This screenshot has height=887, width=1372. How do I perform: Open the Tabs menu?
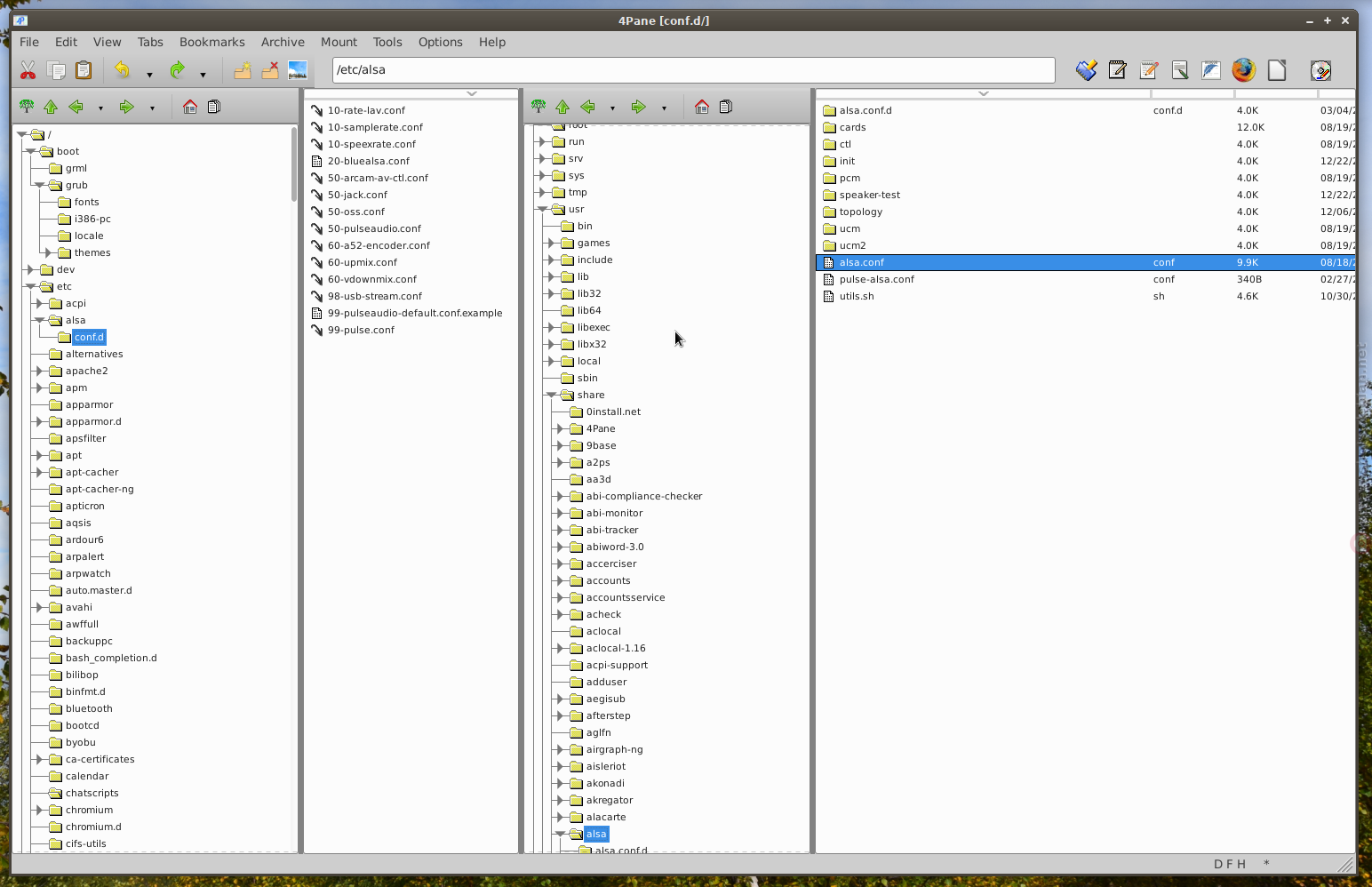tap(150, 42)
